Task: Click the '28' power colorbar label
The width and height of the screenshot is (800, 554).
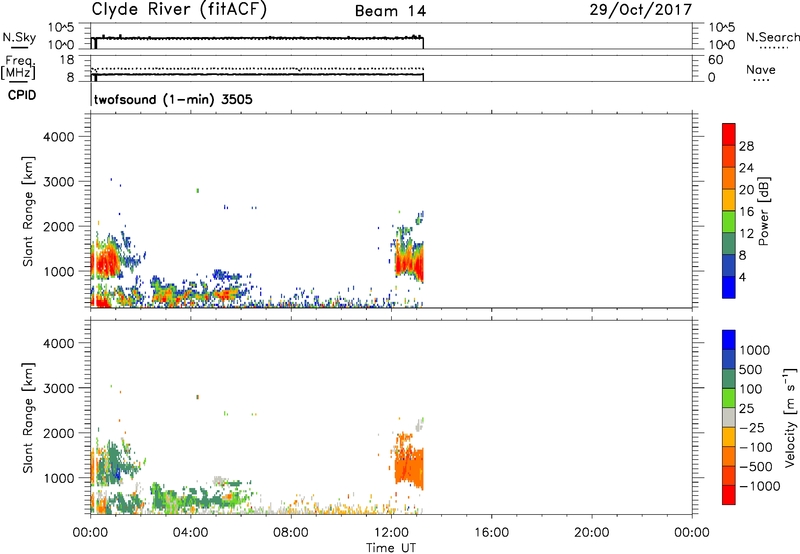Action: pos(746,146)
